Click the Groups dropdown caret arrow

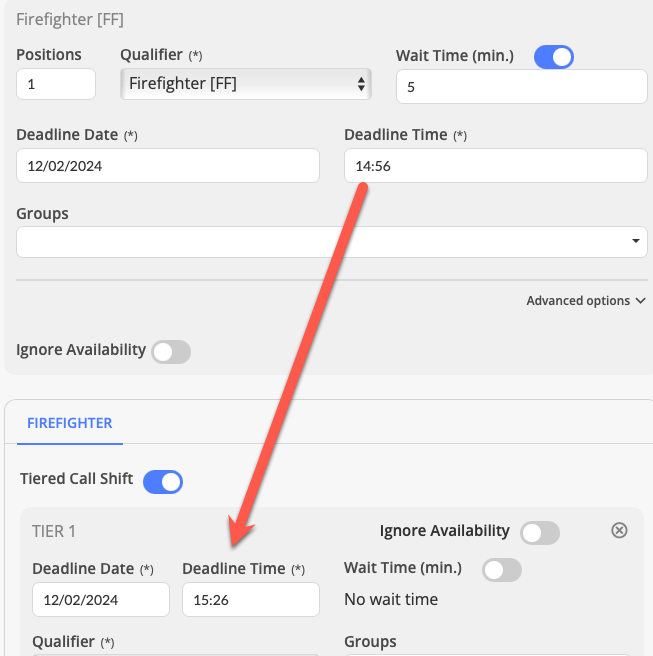pyautogui.click(x=635, y=241)
